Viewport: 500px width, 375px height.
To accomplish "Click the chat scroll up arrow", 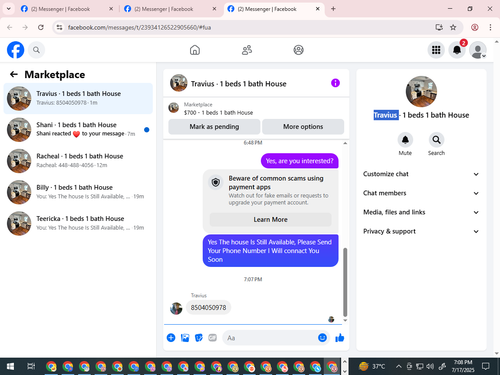I will coord(345,143).
